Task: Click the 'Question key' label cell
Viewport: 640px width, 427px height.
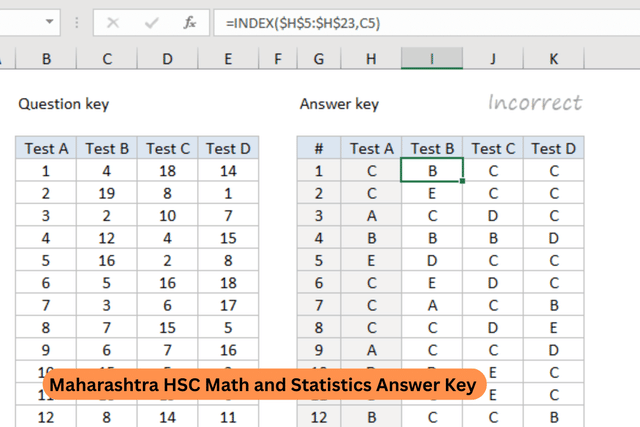Action: pyautogui.click(x=64, y=104)
